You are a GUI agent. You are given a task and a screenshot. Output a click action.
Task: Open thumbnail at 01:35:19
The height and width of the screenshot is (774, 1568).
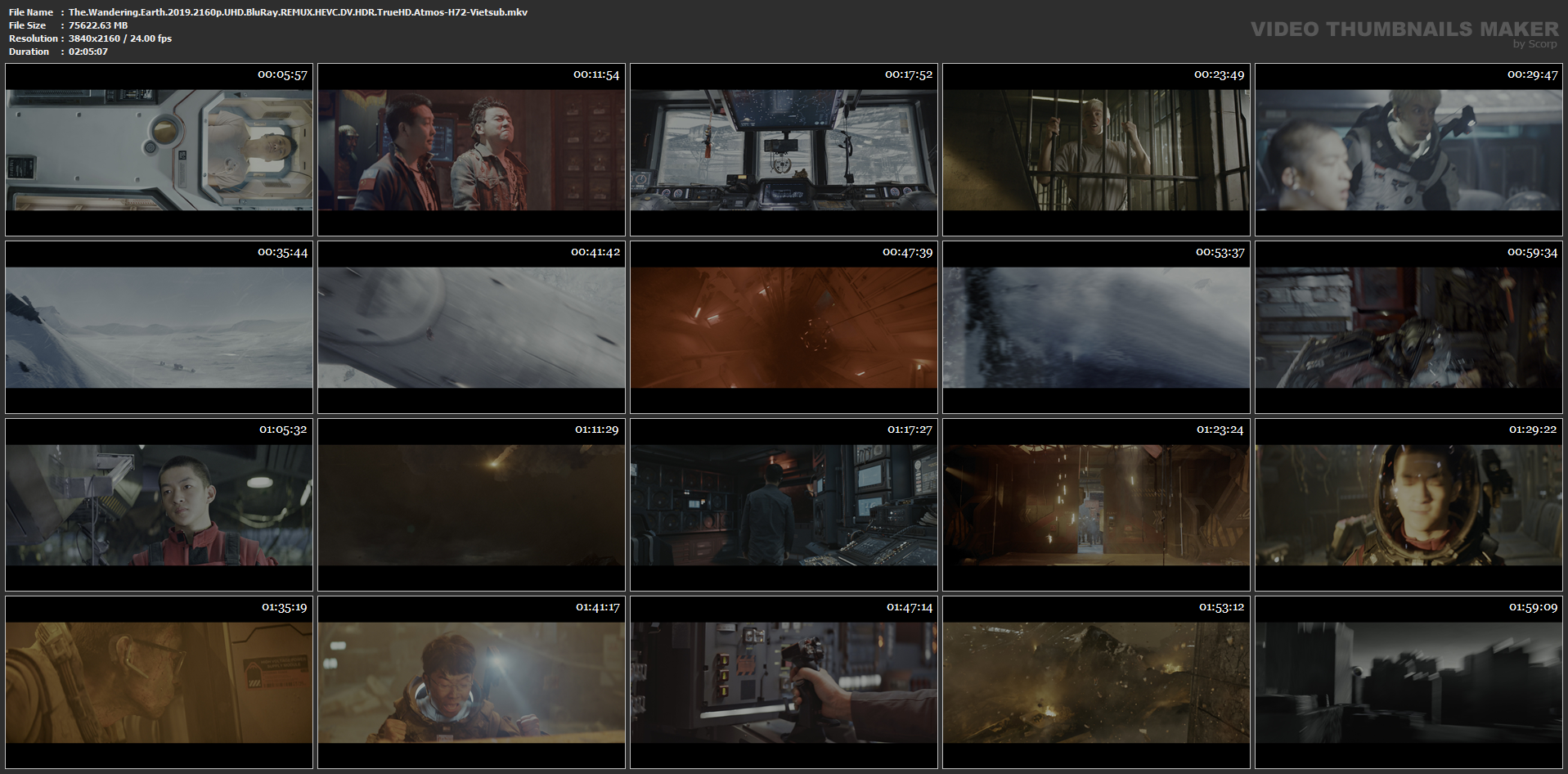pos(159,682)
